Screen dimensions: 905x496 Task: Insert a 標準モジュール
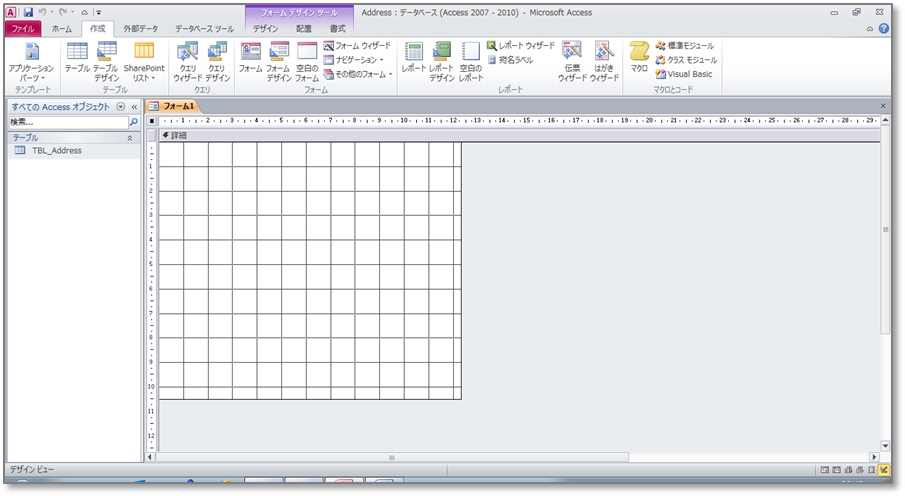click(685, 46)
